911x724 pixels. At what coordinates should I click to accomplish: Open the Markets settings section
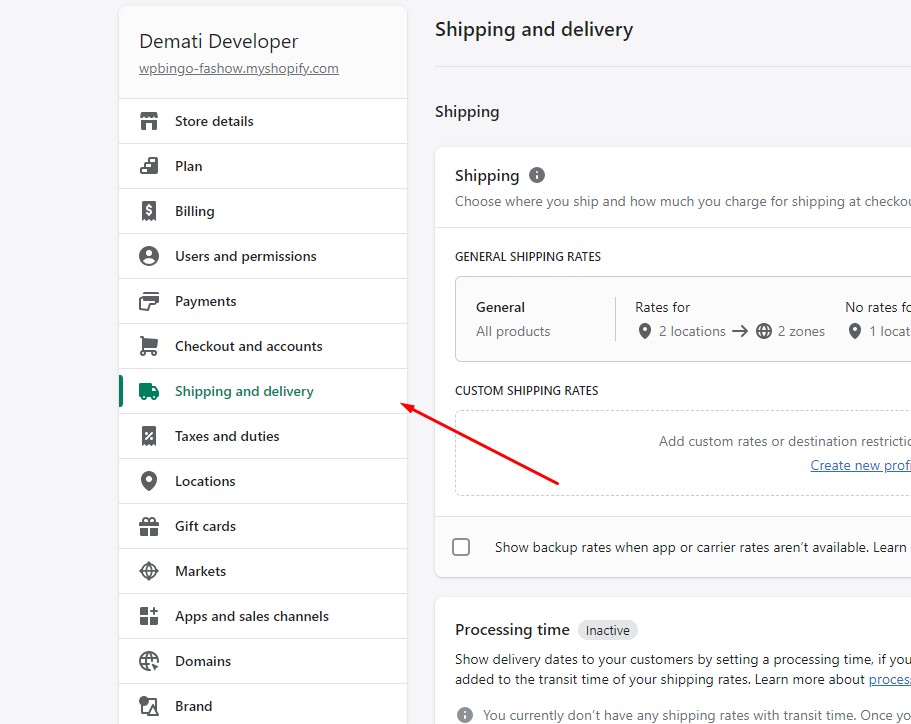pos(200,571)
